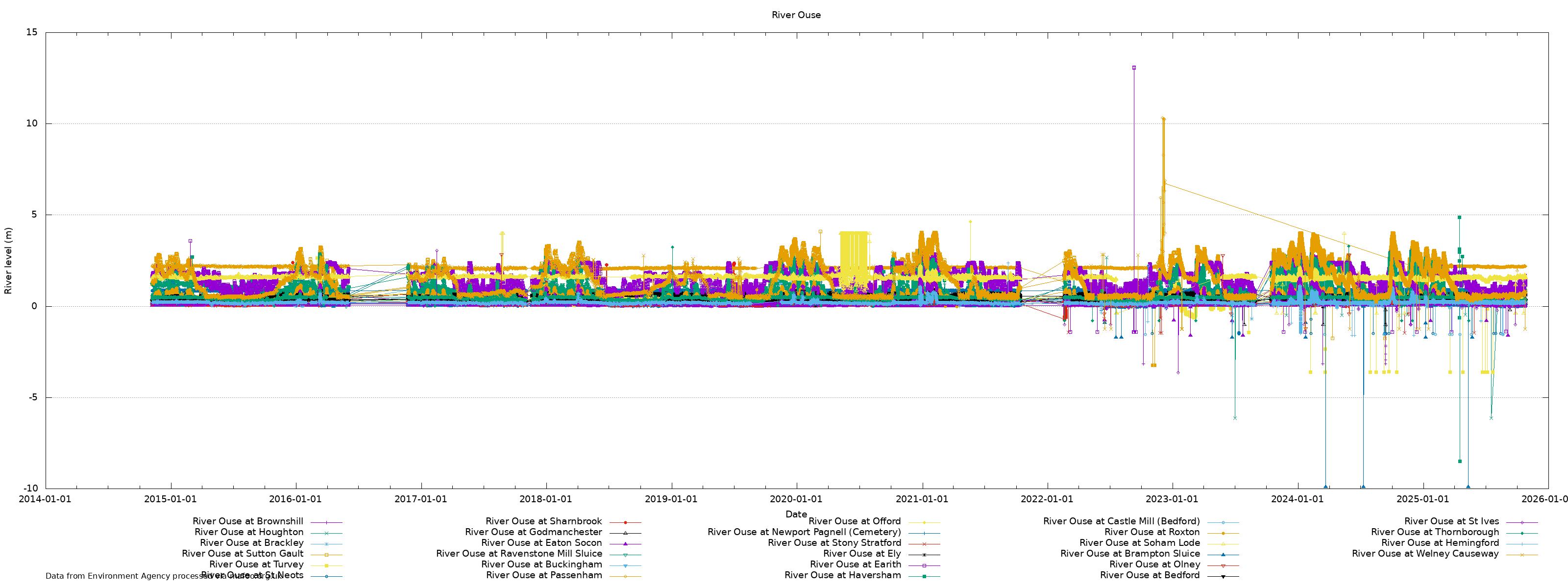Click the Brownhill legend line marker
This screenshot has height=588, width=1568.
(x=326, y=522)
